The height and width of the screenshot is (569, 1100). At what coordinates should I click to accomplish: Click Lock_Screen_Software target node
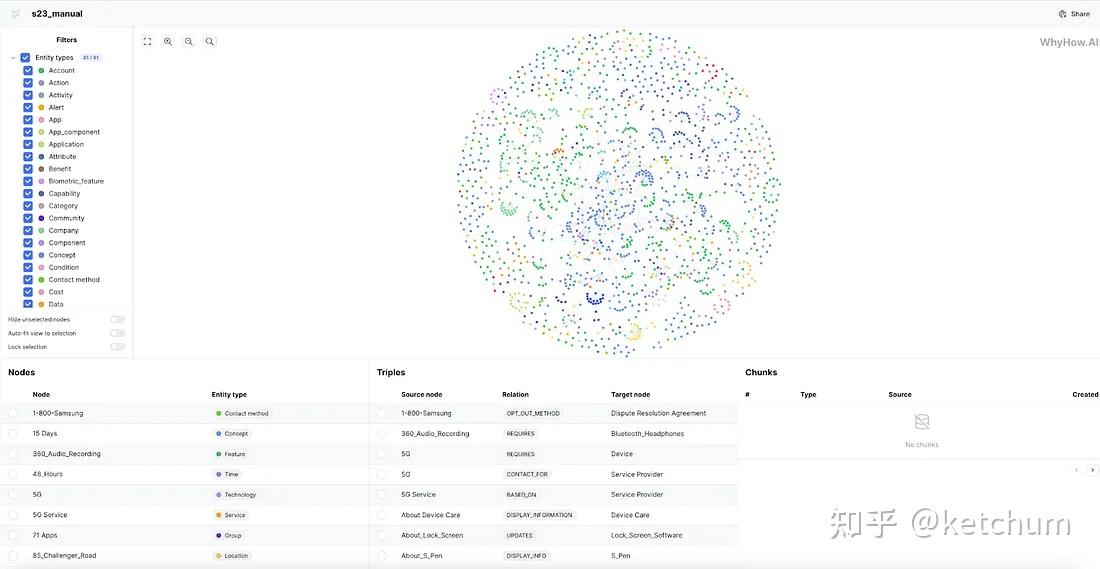coord(647,535)
